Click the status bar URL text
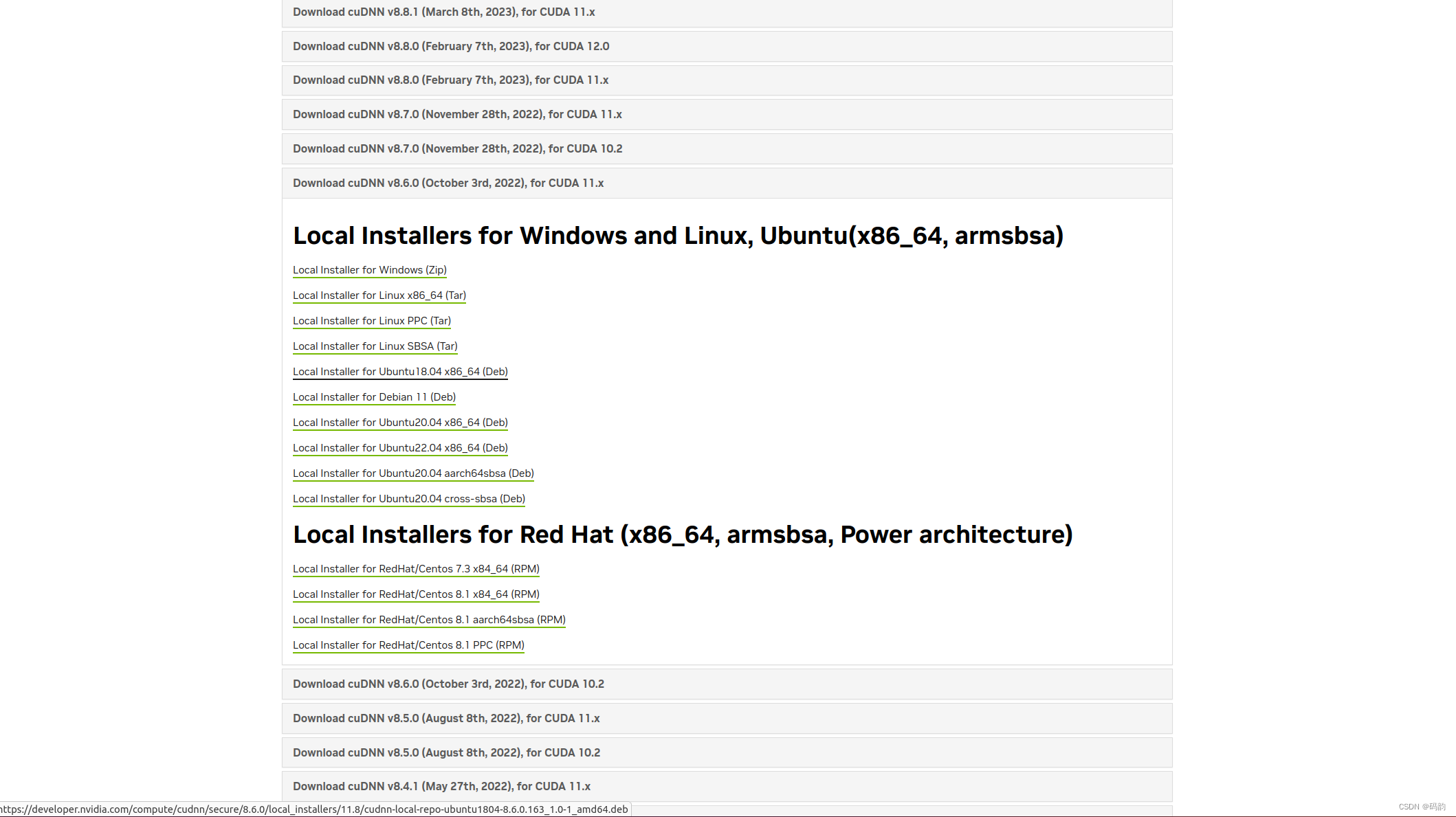Viewport: 1456px width, 817px height. click(313, 809)
